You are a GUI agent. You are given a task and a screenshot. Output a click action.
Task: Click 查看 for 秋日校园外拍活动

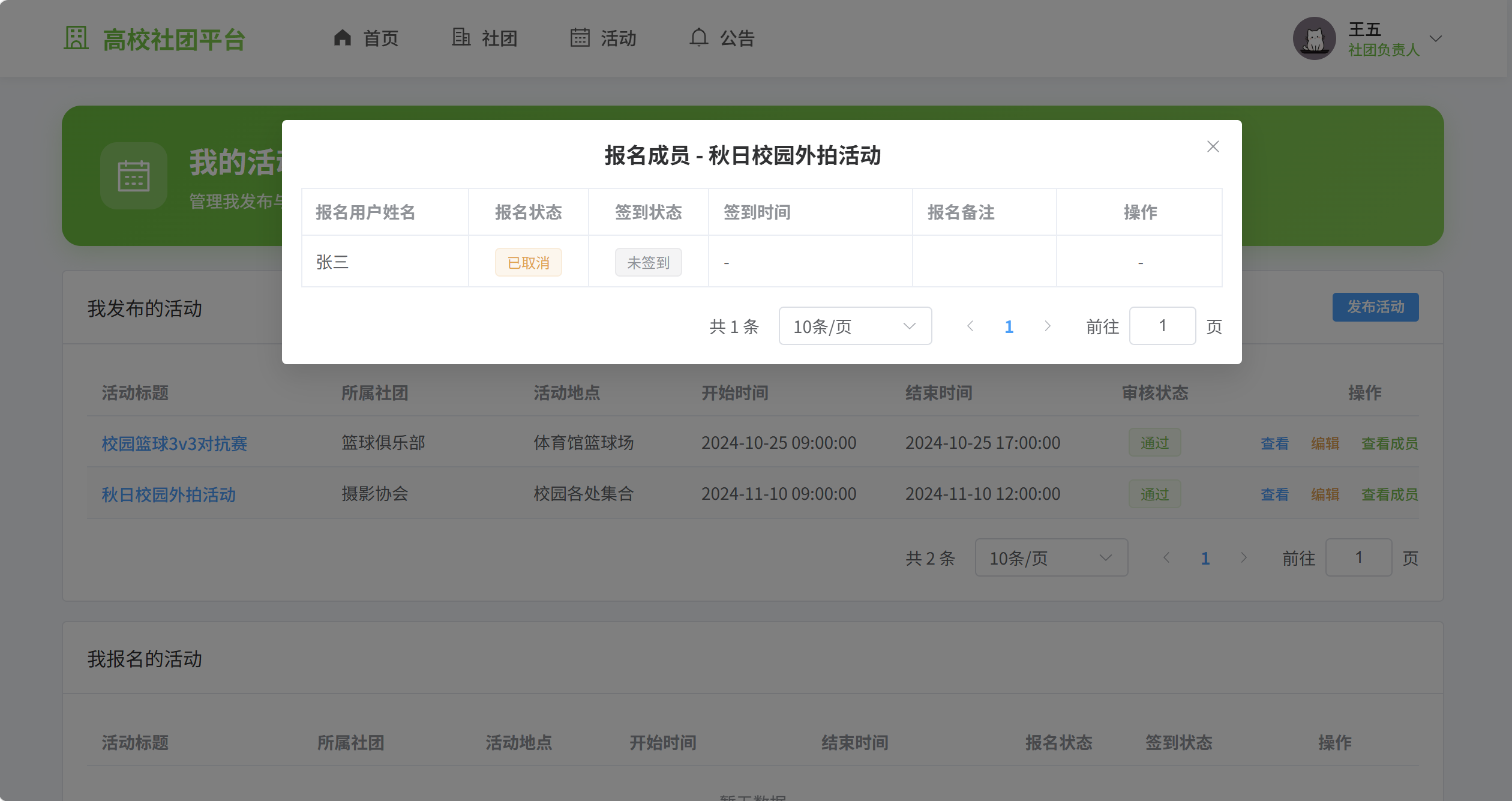click(1274, 494)
